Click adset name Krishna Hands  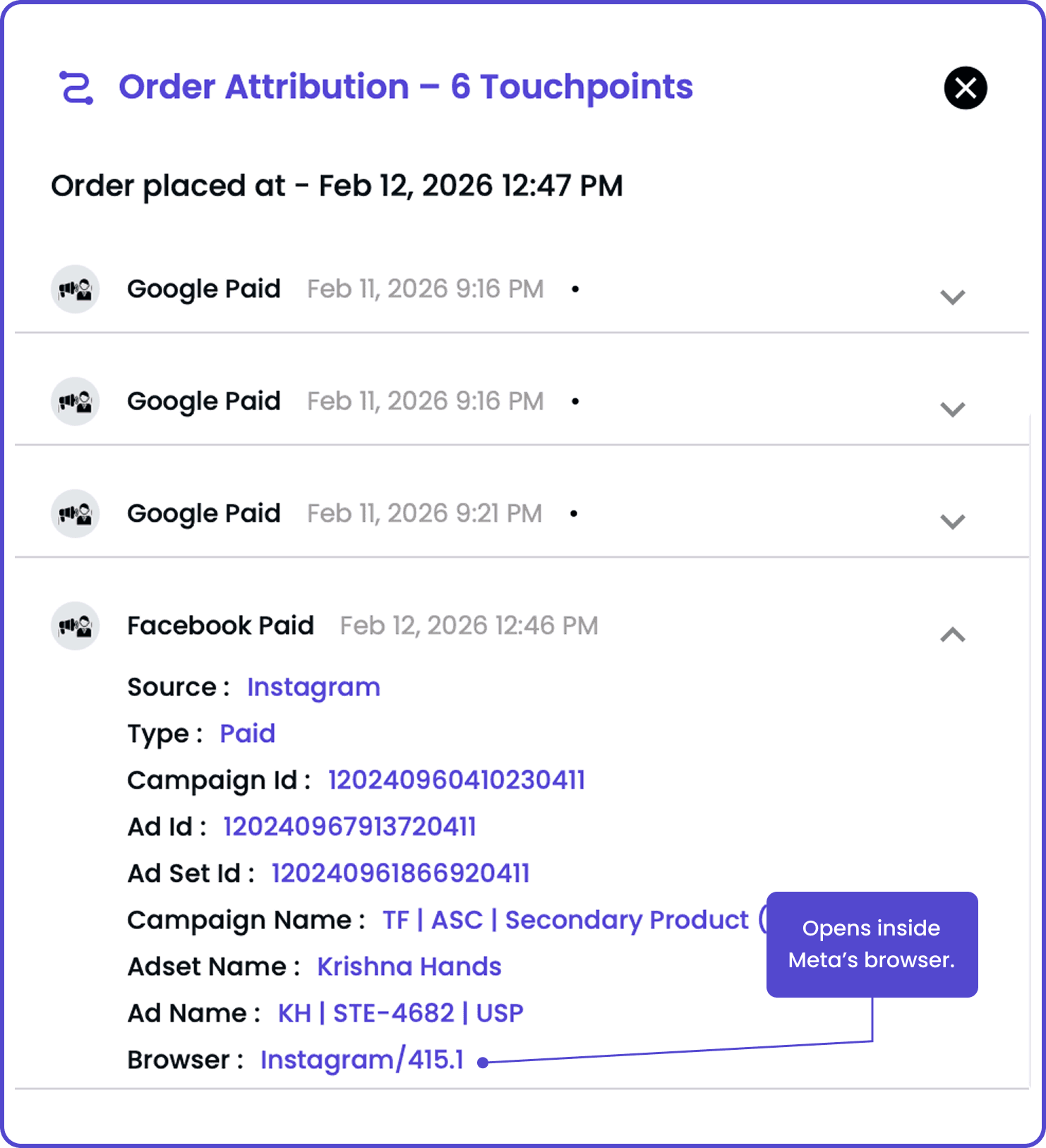409,967
